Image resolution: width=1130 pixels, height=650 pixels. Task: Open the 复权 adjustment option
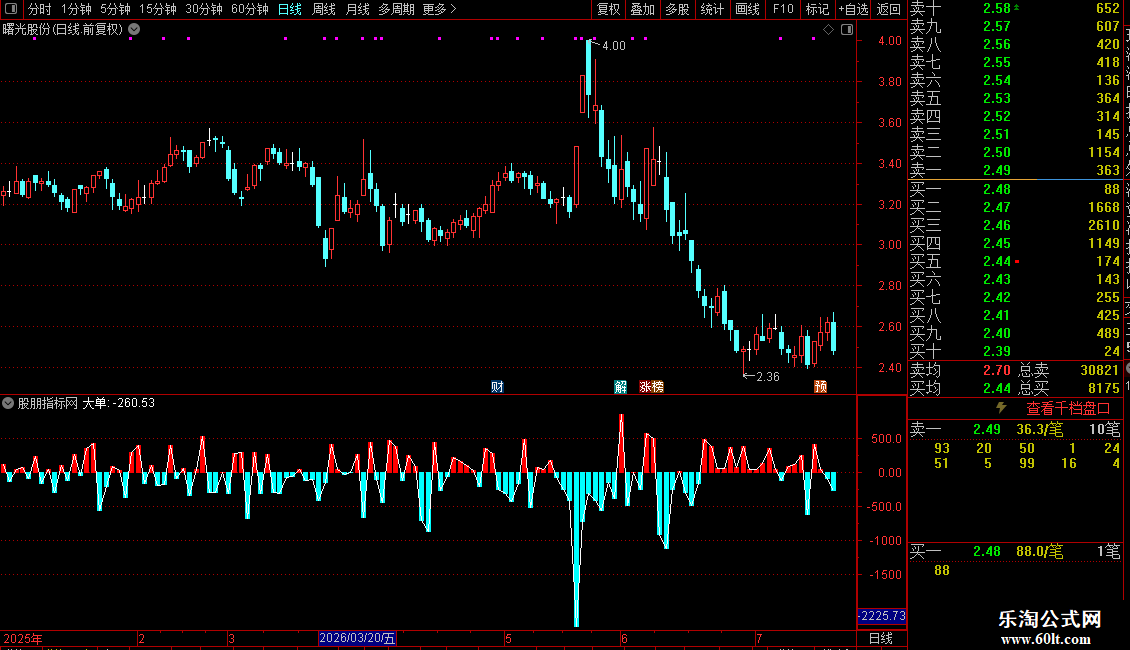tap(608, 9)
